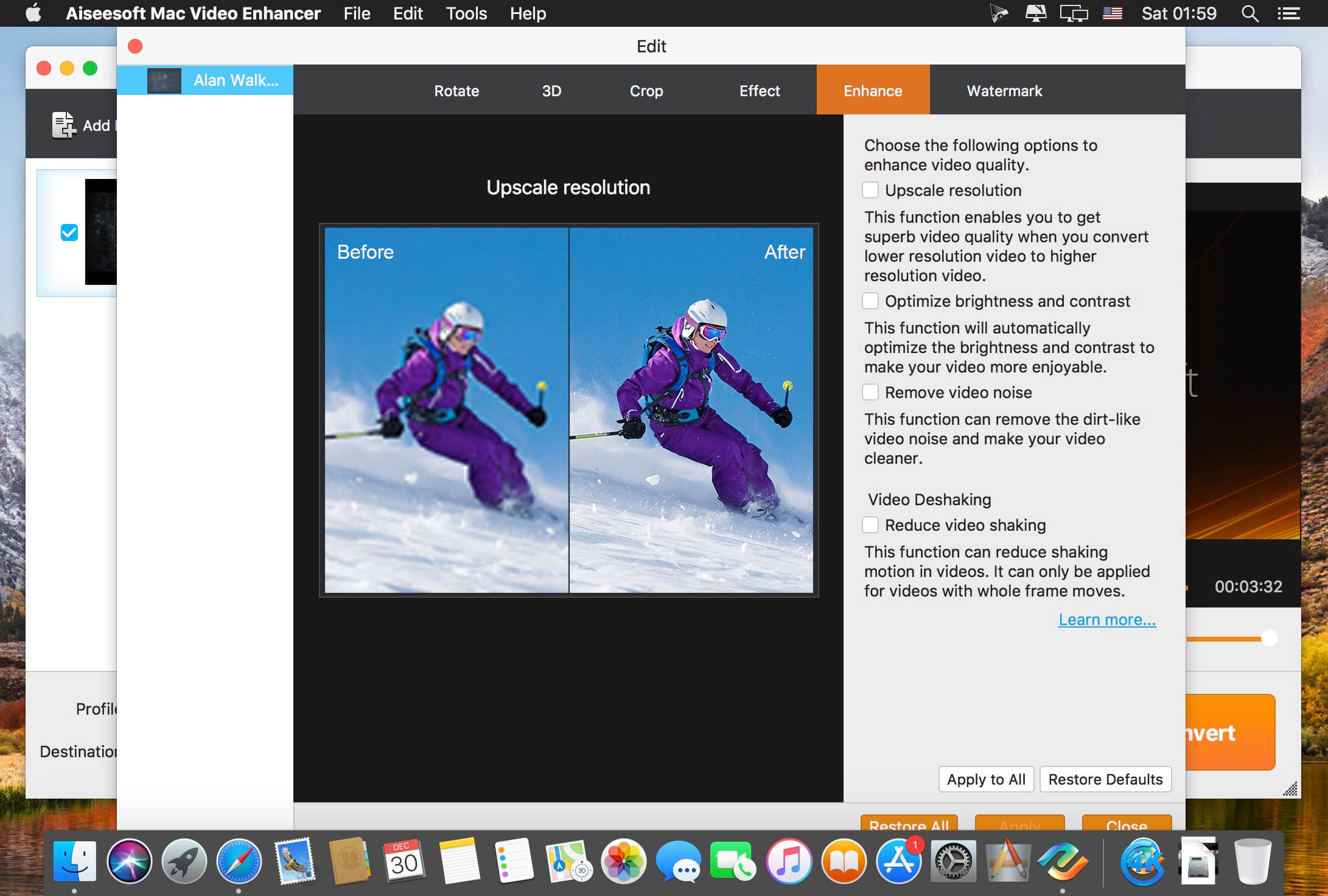Open Spotlight search in the menu bar

tap(1249, 13)
